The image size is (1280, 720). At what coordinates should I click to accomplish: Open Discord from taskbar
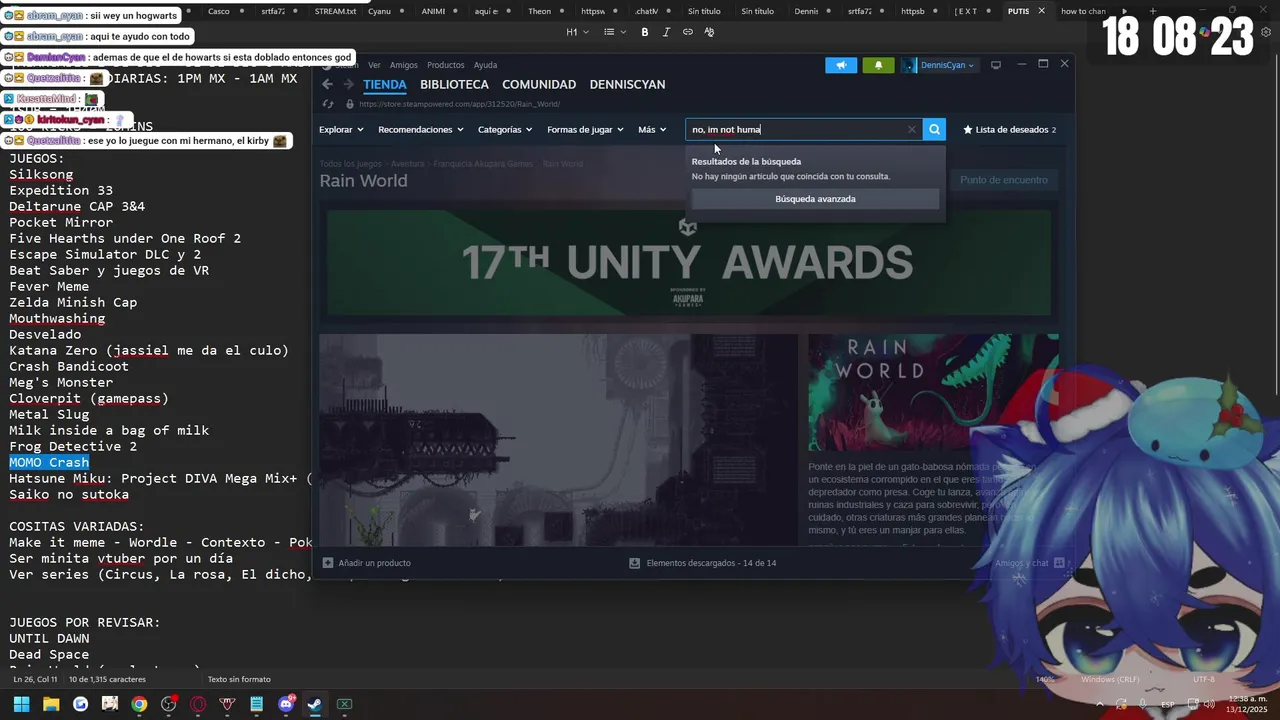click(x=286, y=704)
